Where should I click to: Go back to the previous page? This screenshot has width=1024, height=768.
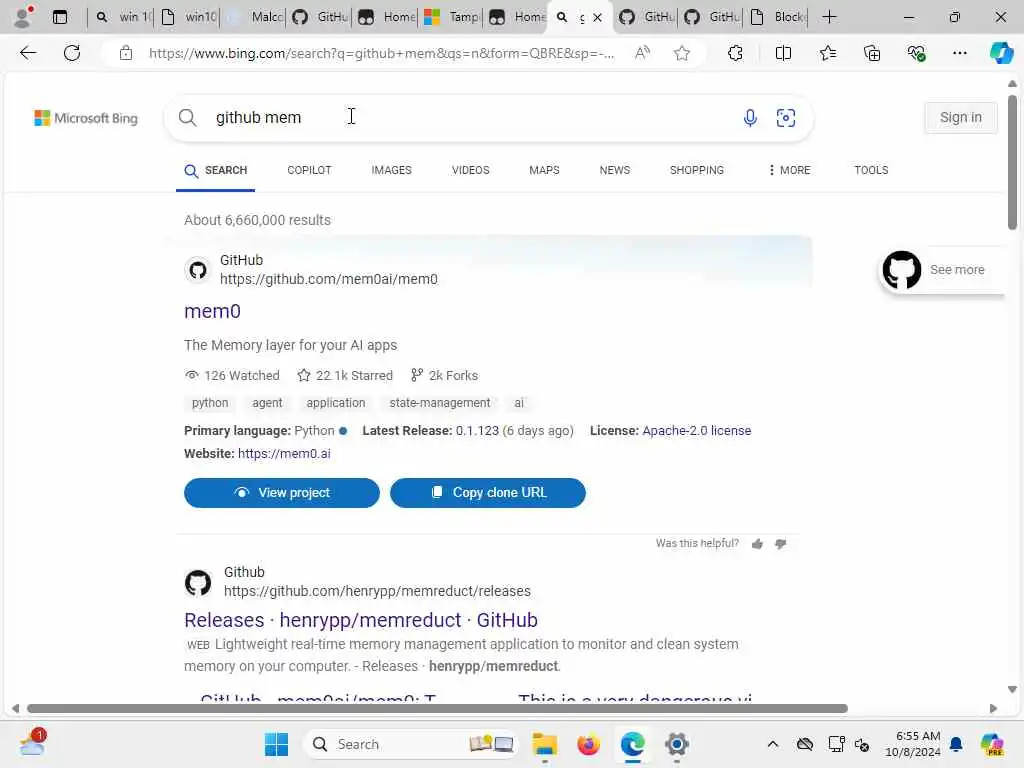tap(28, 53)
